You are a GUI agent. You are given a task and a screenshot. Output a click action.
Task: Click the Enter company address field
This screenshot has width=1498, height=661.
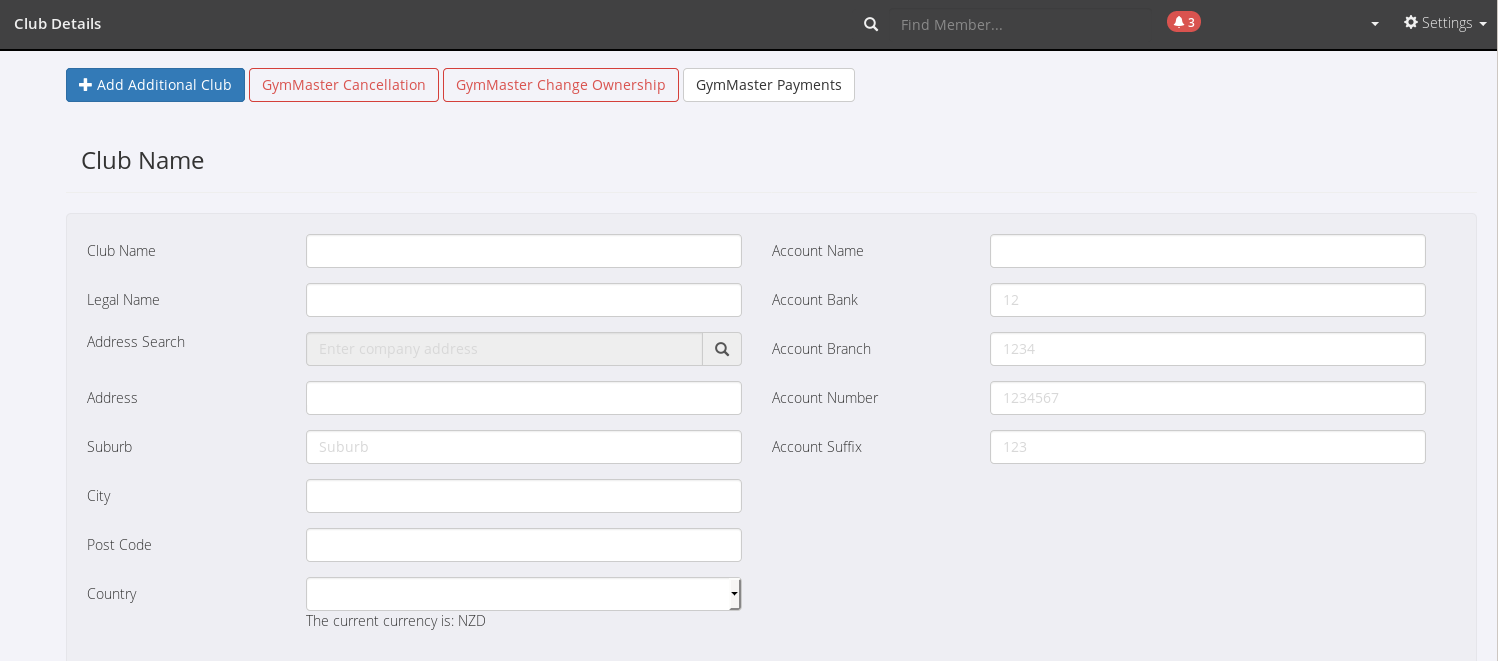[504, 349]
